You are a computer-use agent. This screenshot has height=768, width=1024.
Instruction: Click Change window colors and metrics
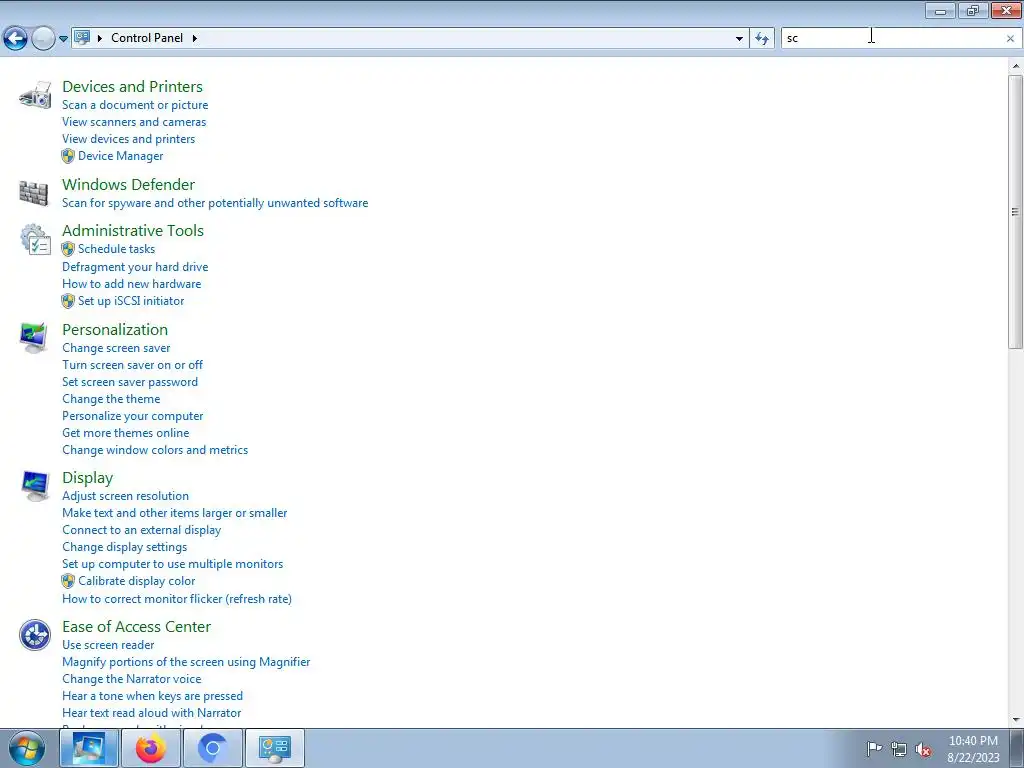155,450
